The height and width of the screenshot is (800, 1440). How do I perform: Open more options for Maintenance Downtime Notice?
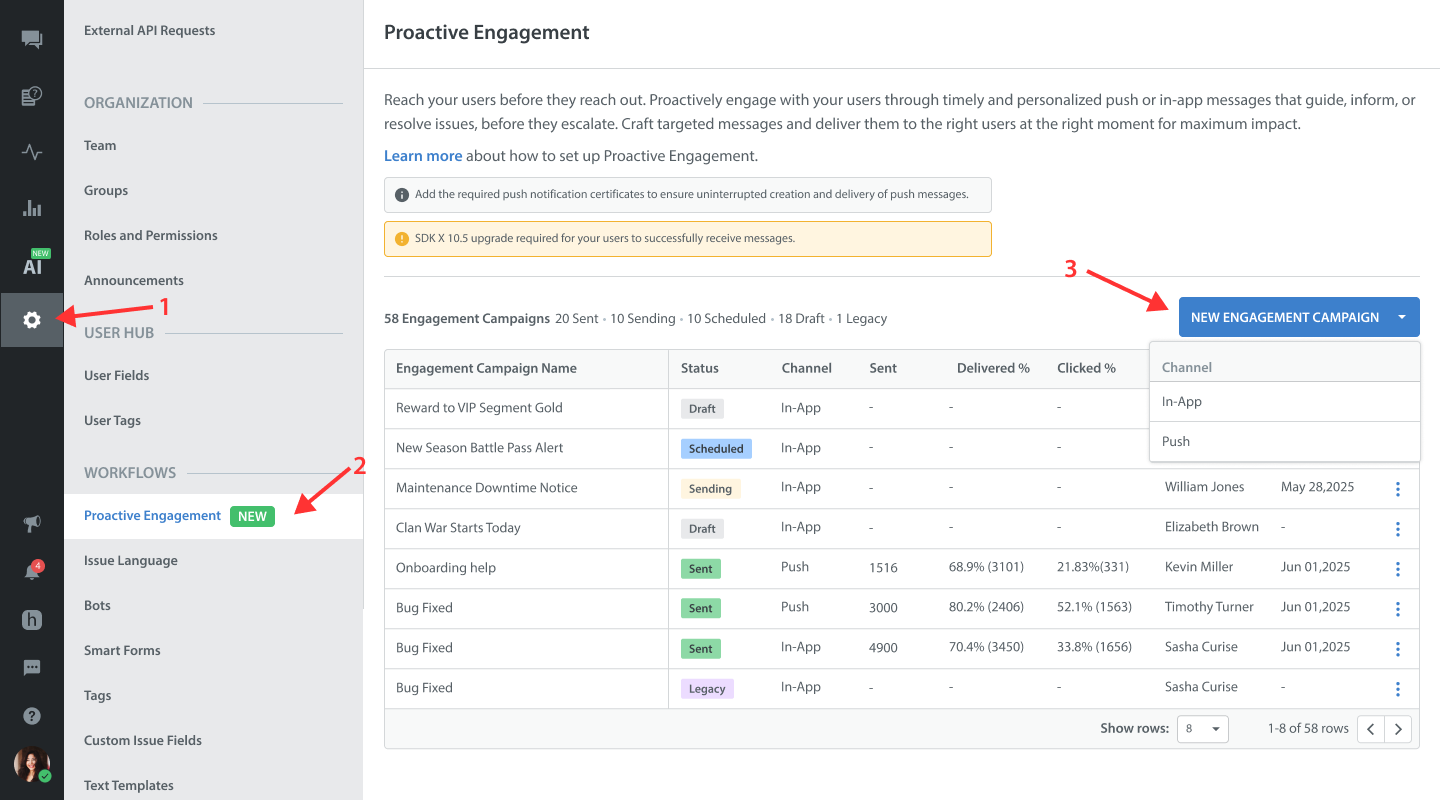pyautogui.click(x=1398, y=489)
